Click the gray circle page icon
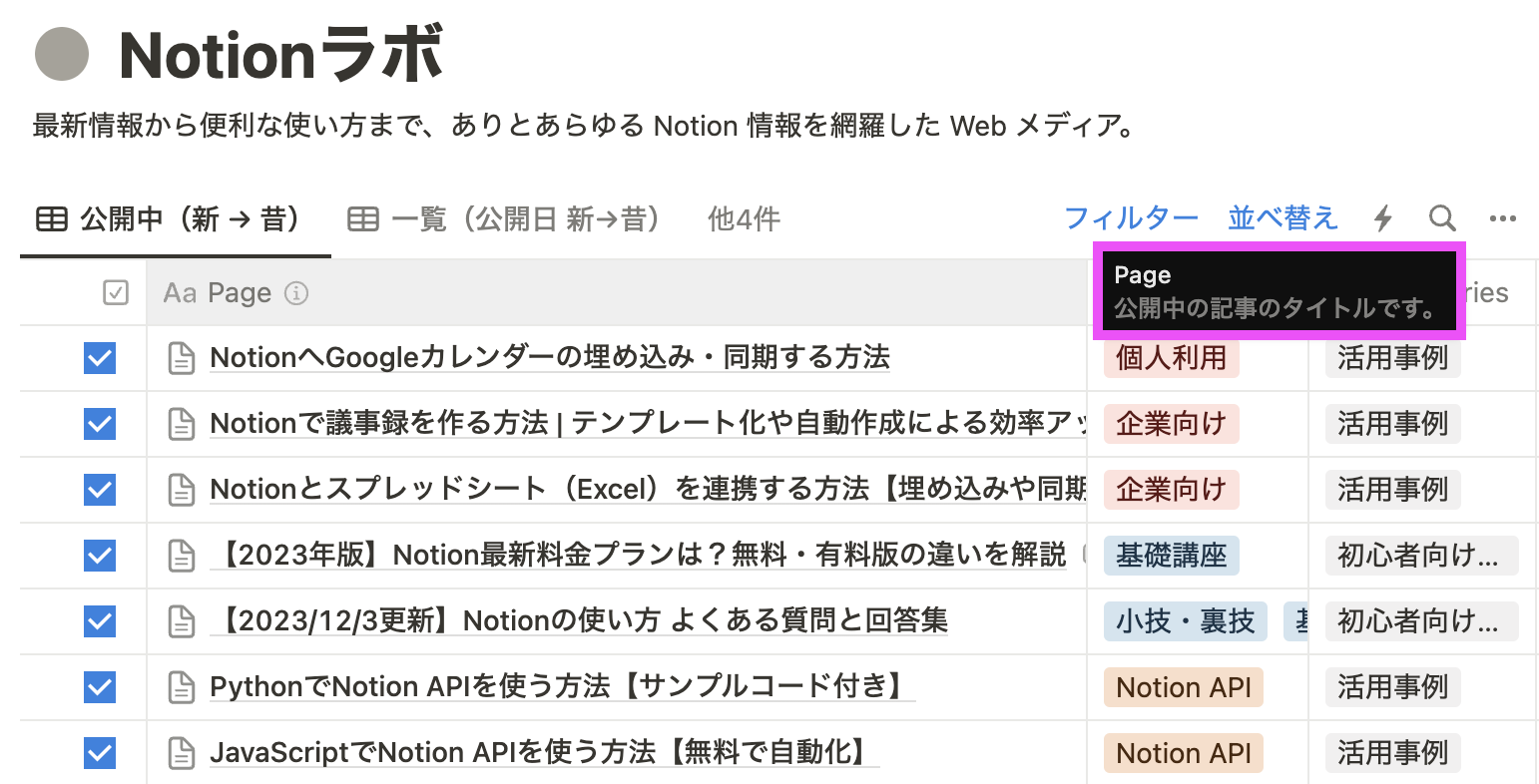Viewport: 1539px width, 784px height. coord(62,54)
